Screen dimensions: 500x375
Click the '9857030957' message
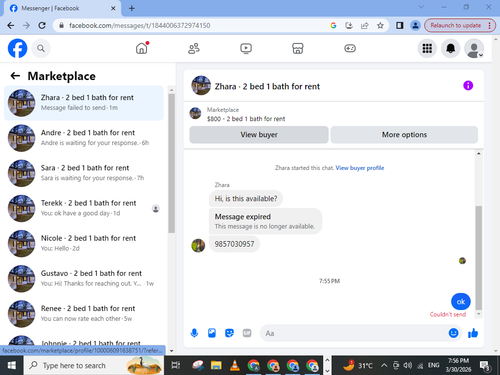click(234, 244)
